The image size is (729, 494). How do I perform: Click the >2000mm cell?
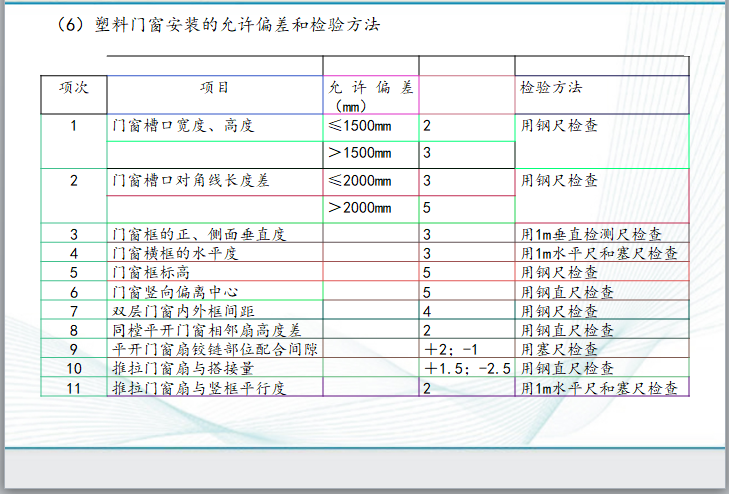tap(360, 208)
